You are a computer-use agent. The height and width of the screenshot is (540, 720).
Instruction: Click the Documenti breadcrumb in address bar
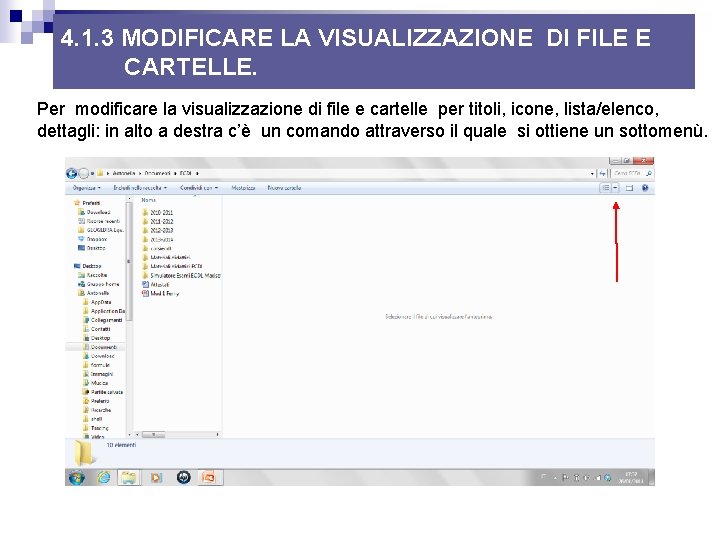point(158,174)
